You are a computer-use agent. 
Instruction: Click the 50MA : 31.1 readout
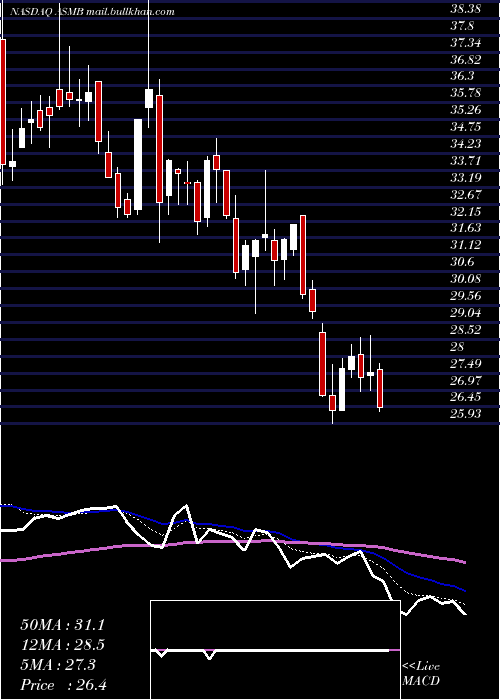[x=63, y=625]
